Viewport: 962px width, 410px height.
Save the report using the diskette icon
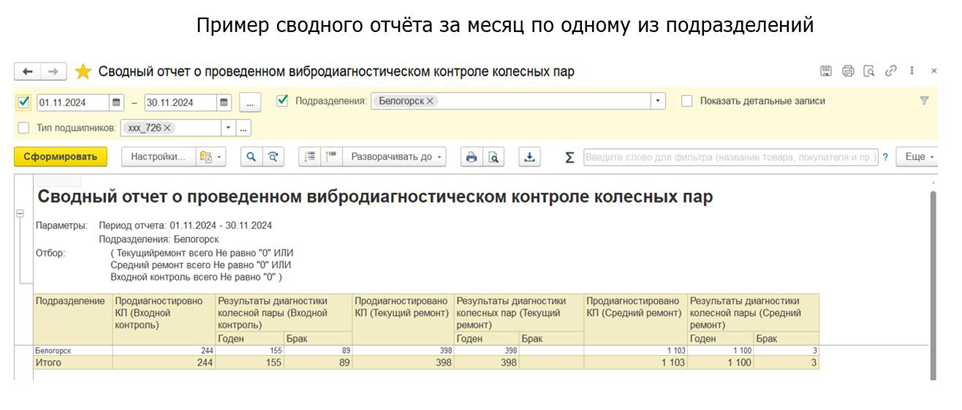tap(826, 71)
